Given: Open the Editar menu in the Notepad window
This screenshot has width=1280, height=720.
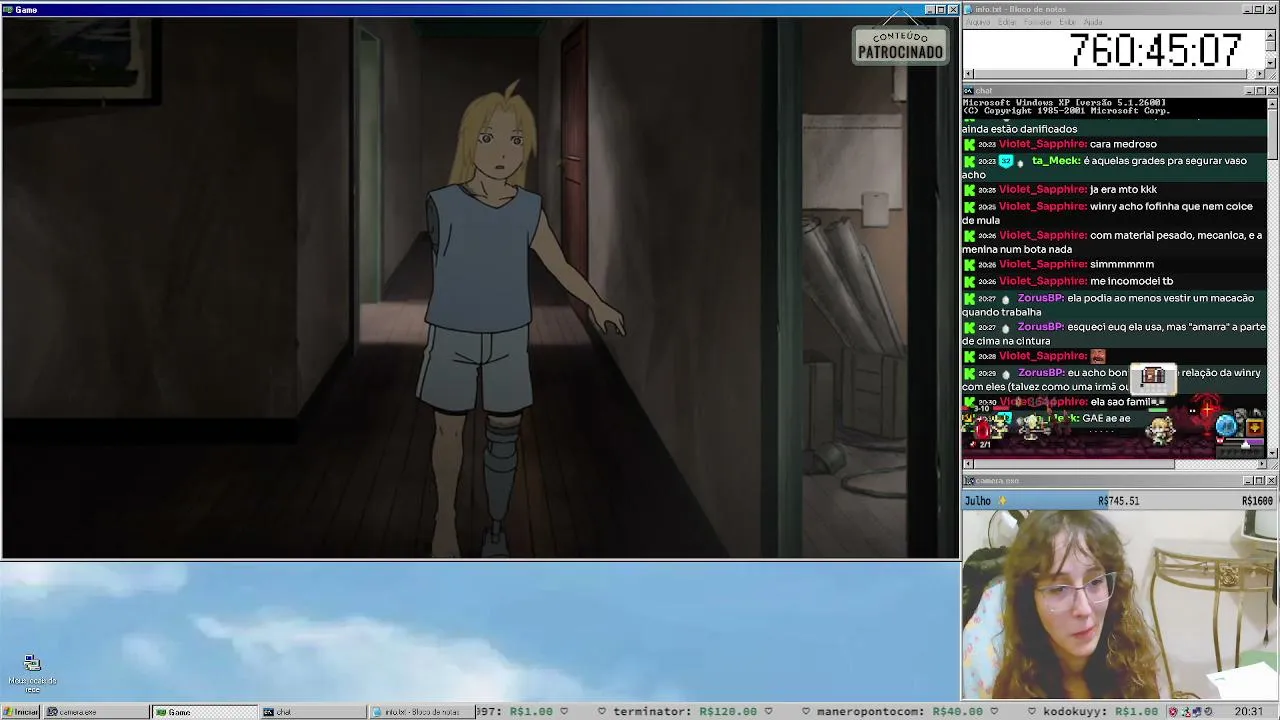Looking at the screenshot, I should [1007, 22].
